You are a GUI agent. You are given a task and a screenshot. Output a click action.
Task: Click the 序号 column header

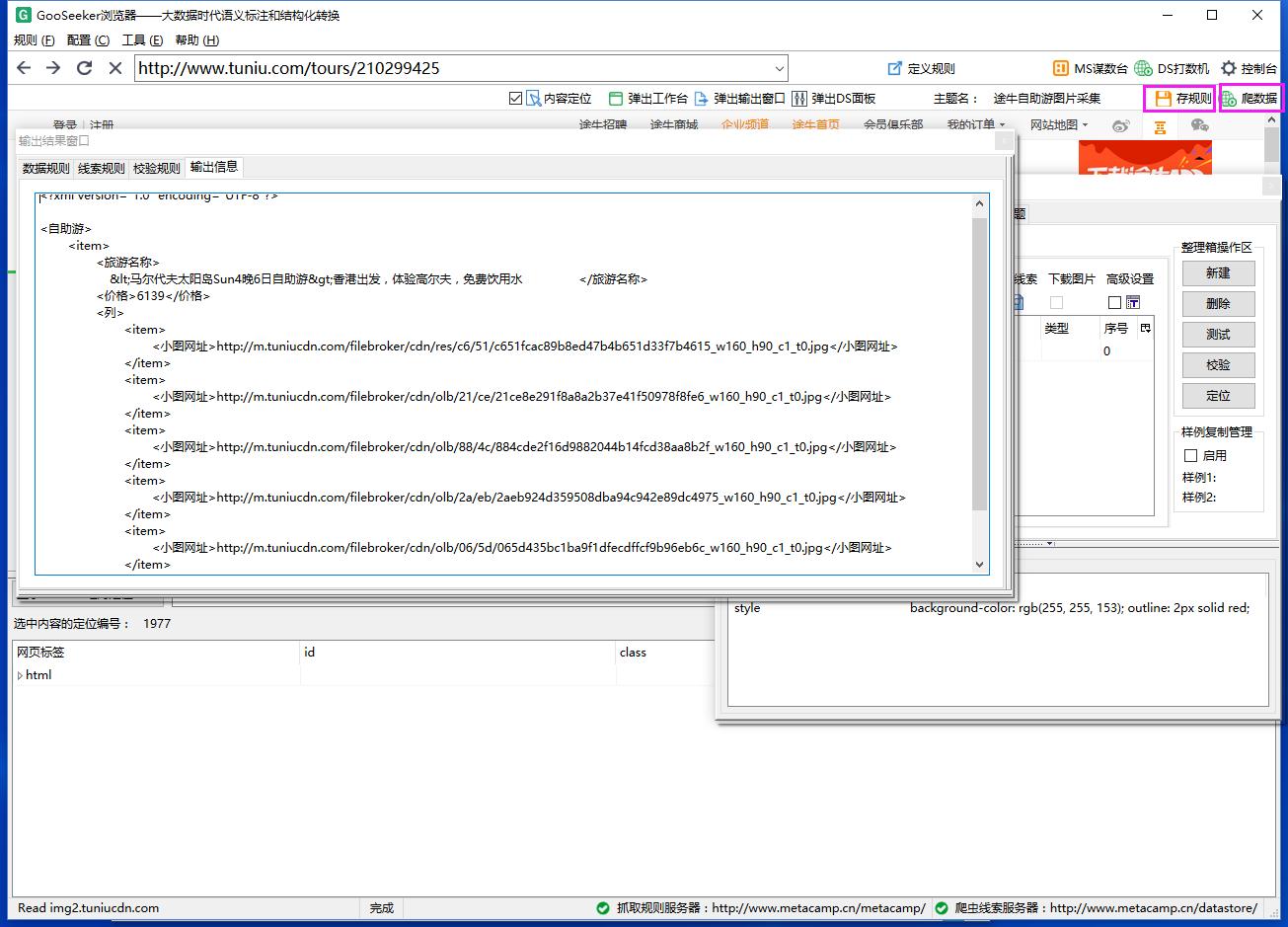(1115, 328)
